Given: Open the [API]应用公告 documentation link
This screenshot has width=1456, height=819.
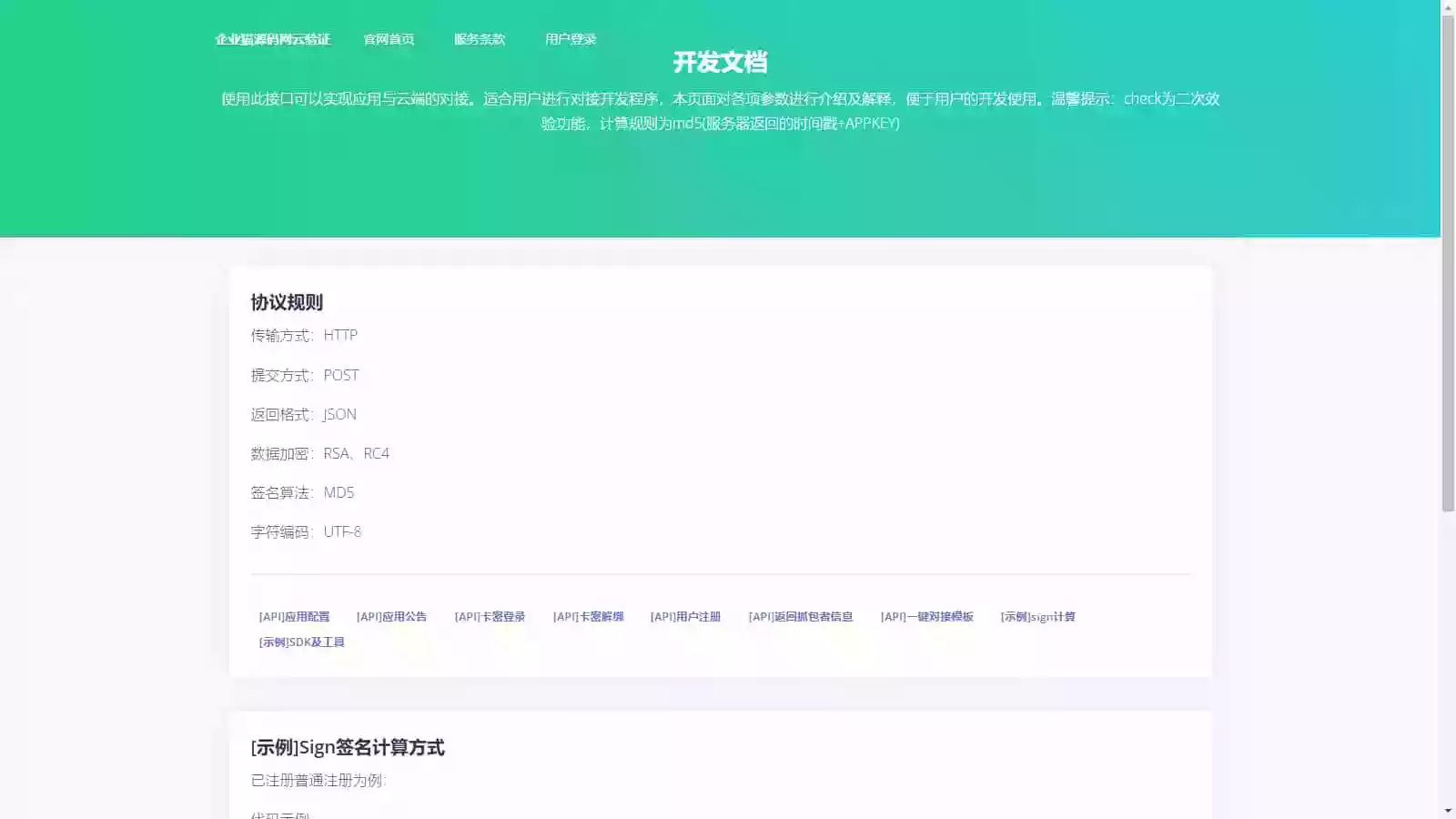Looking at the screenshot, I should (392, 616).
